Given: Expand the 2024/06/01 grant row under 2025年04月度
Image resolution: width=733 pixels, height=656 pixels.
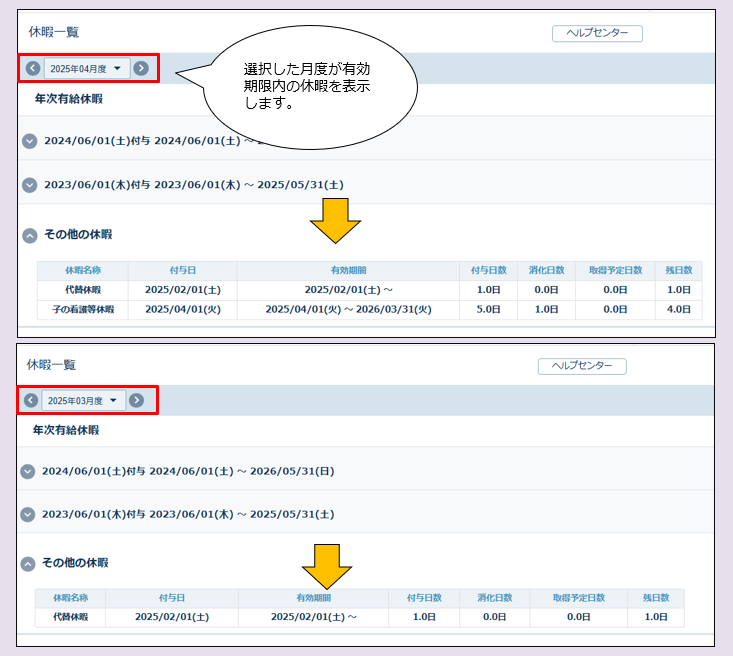Looking at the screenshot, I should point(29,141).
